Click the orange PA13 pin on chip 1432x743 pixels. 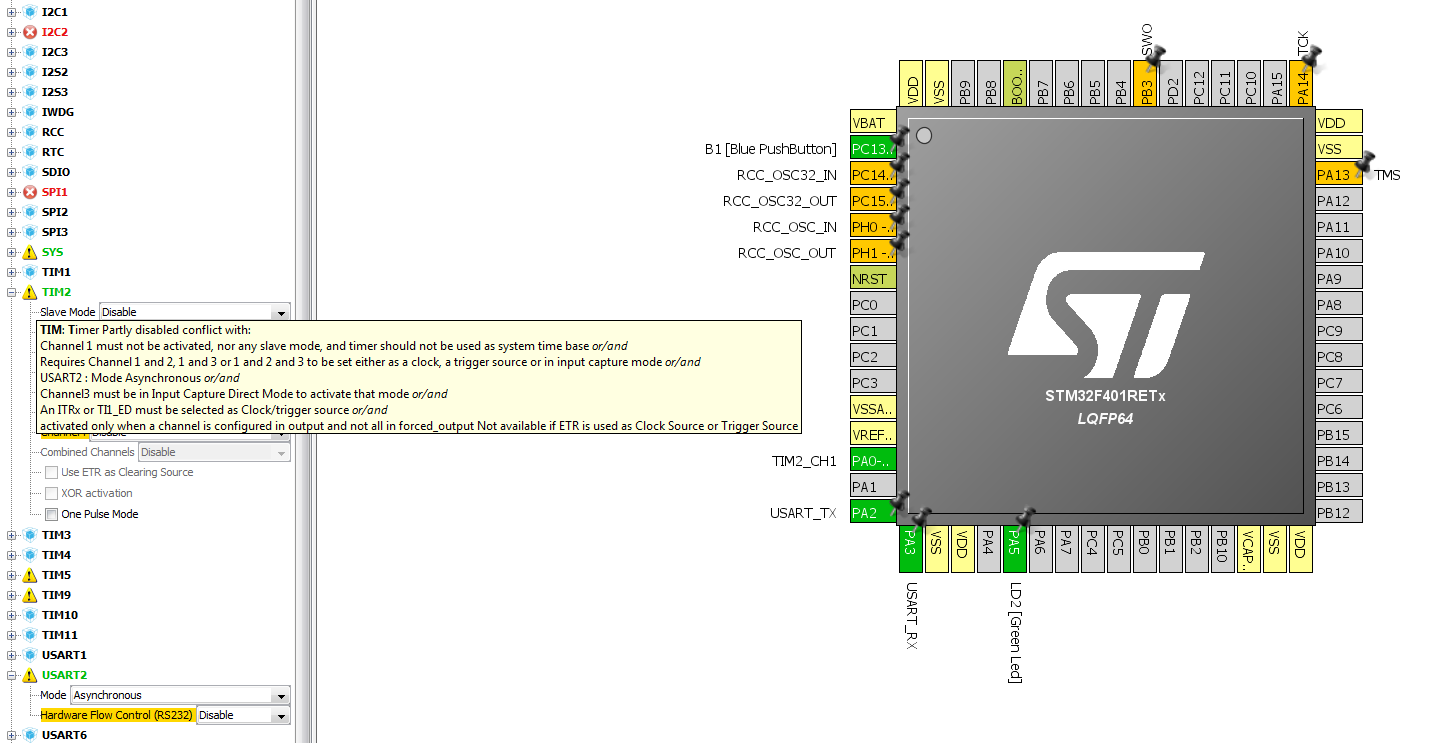(1337, 175)
